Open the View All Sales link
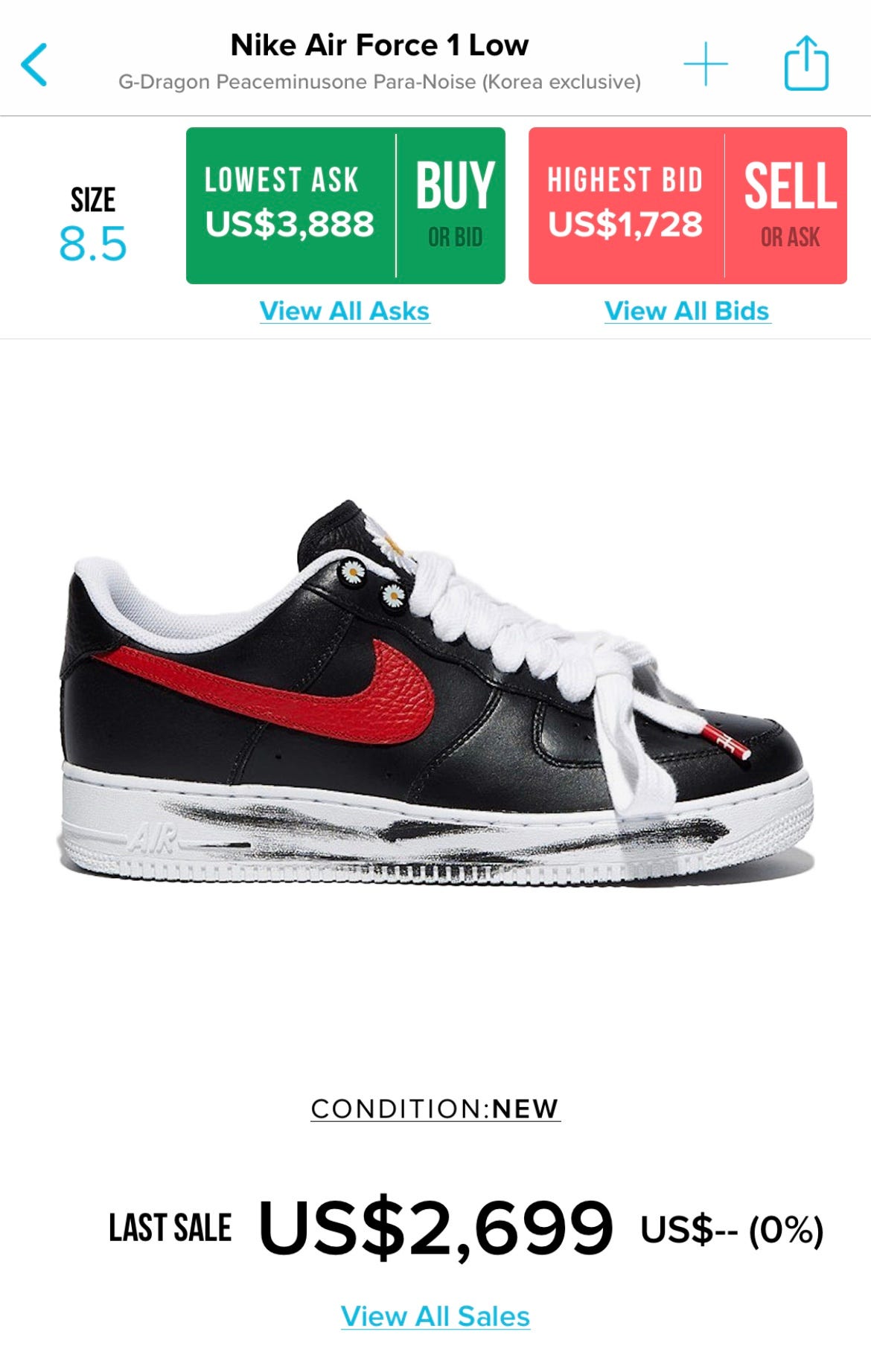This screenshot has height=1372, width=871. pos(435,1316)
